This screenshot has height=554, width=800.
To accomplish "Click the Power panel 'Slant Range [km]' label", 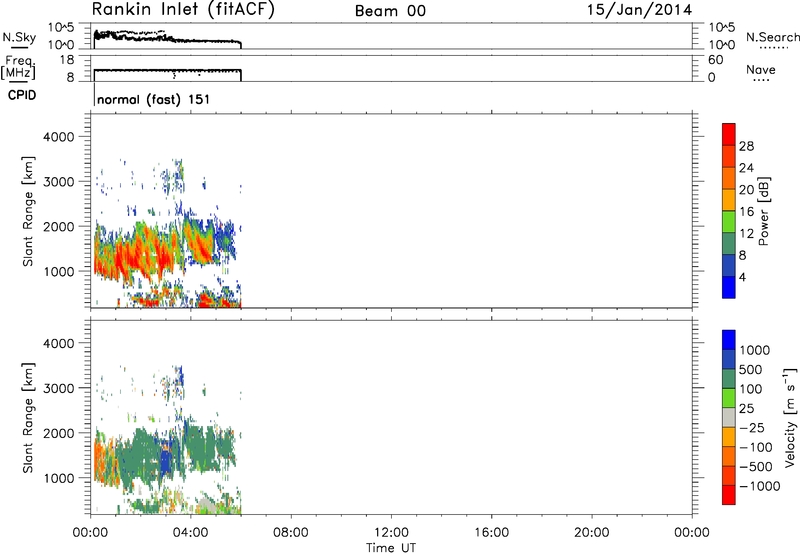I will 28,211.
